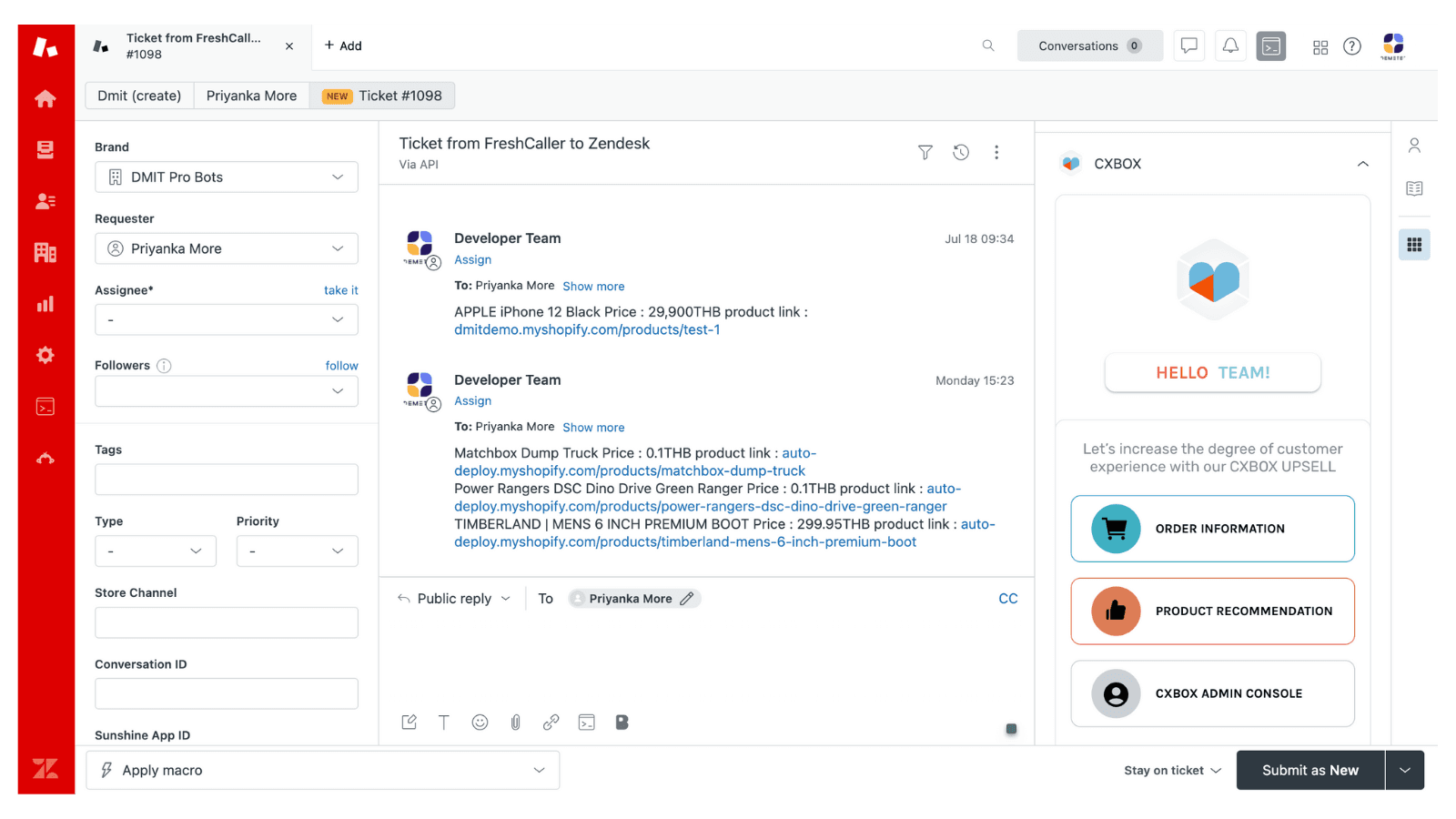Open the Home icon in the sidebar
Screen dimensions: 1456x819
point(45,99)
